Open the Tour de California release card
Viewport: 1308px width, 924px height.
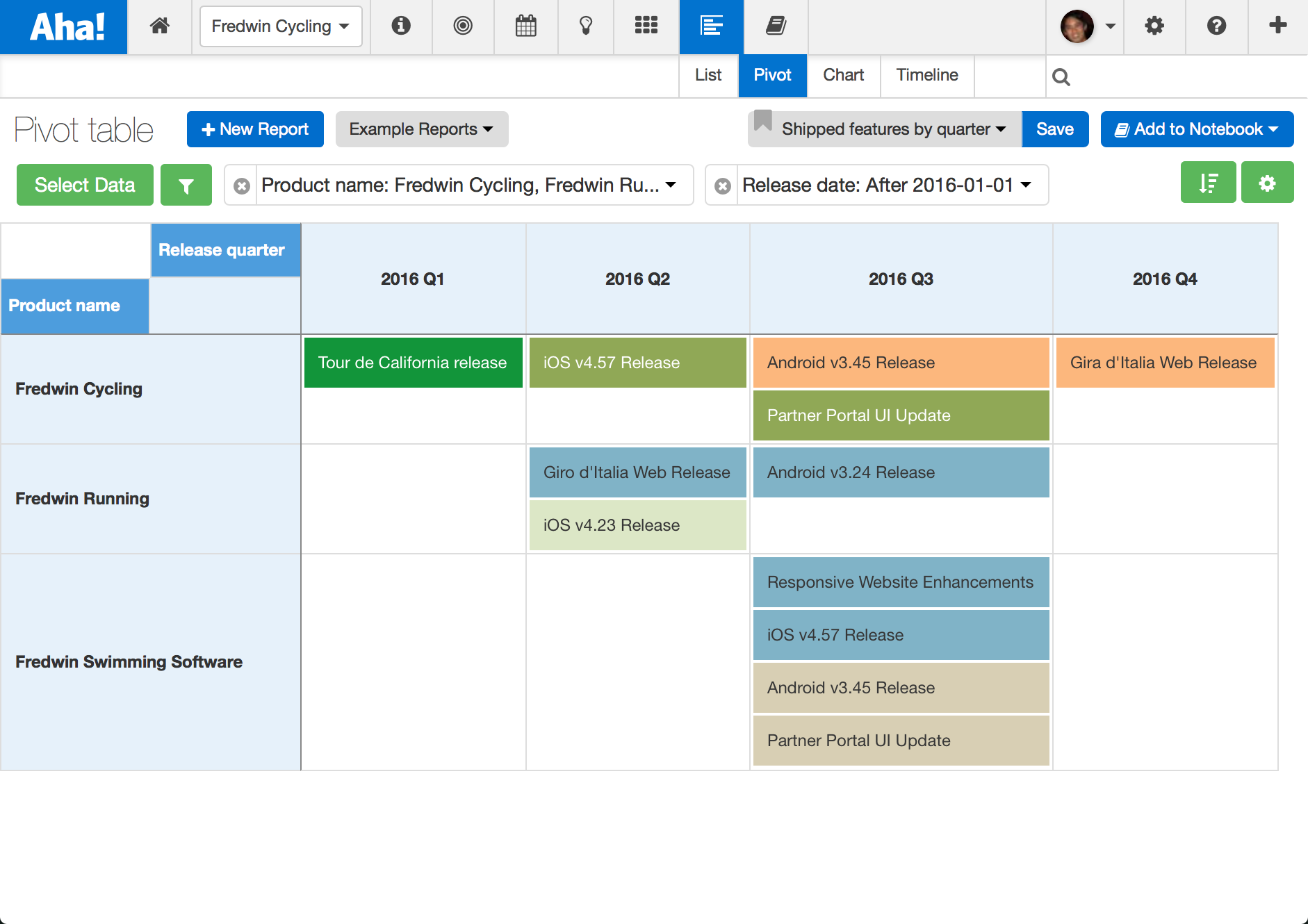414,363
